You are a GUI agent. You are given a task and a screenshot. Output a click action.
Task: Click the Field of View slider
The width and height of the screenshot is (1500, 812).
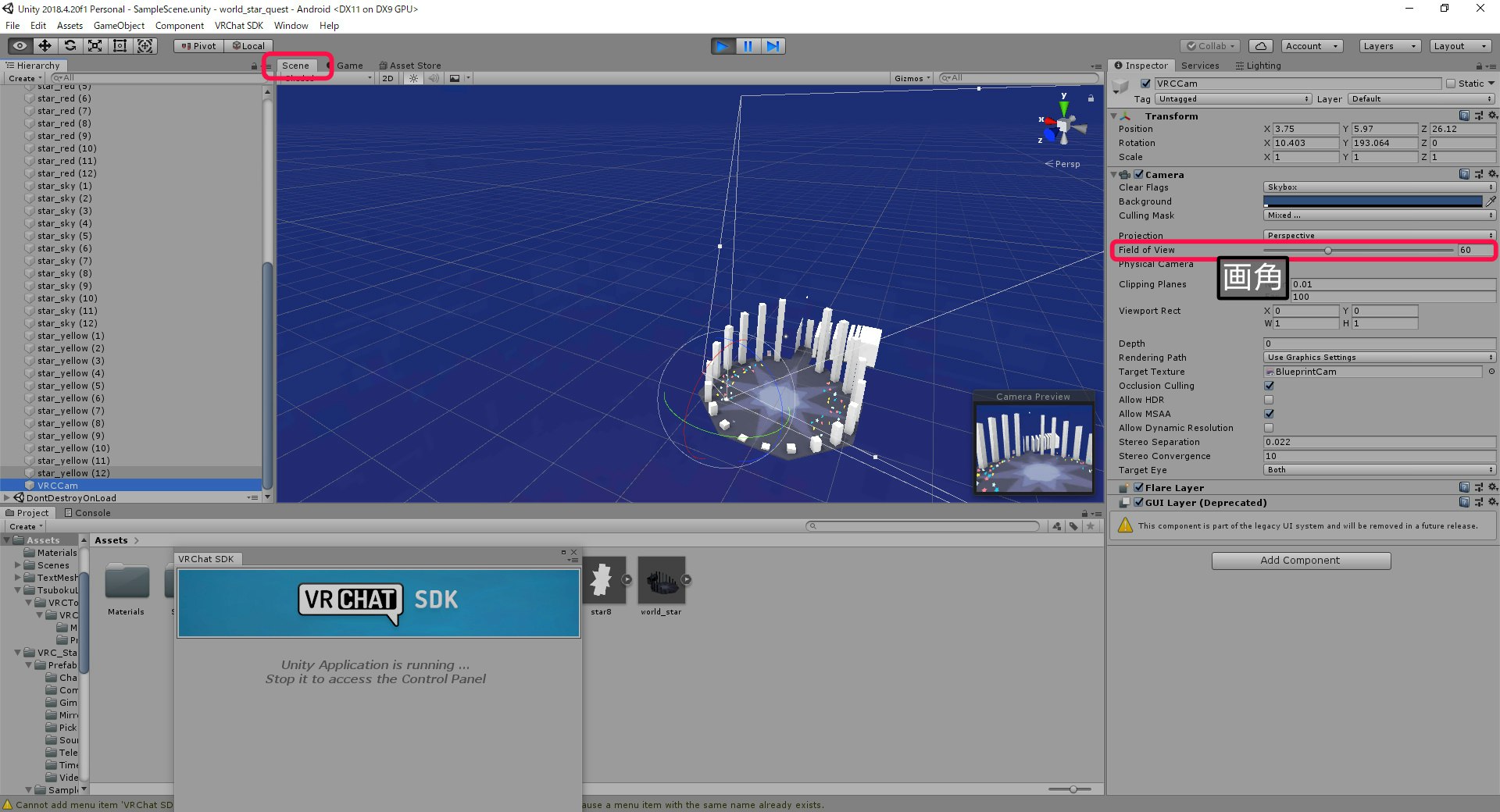[1359, 250]
